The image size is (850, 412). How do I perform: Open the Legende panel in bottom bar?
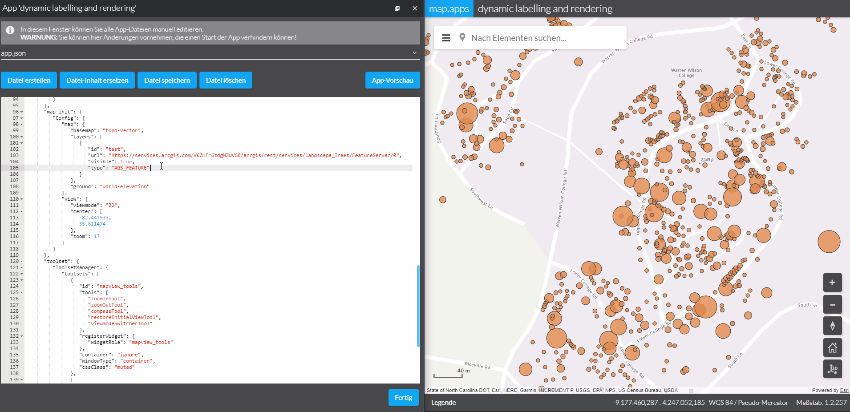click(x=443, y=403)
